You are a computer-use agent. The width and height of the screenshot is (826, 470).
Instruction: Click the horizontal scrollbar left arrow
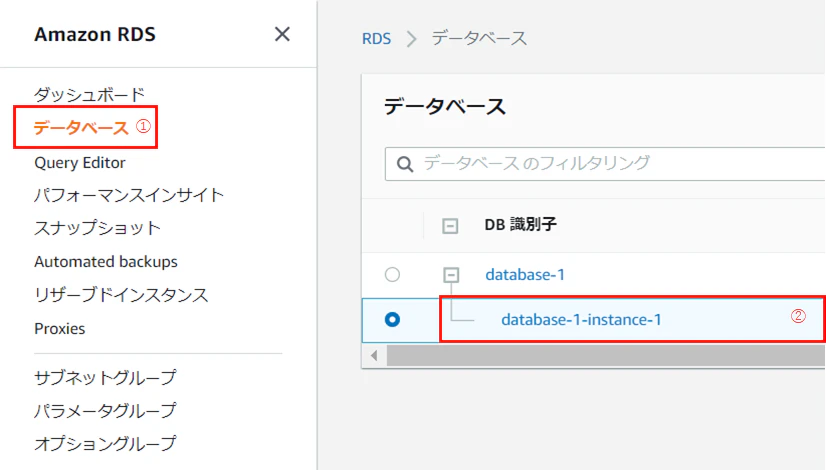pos(374,356)
